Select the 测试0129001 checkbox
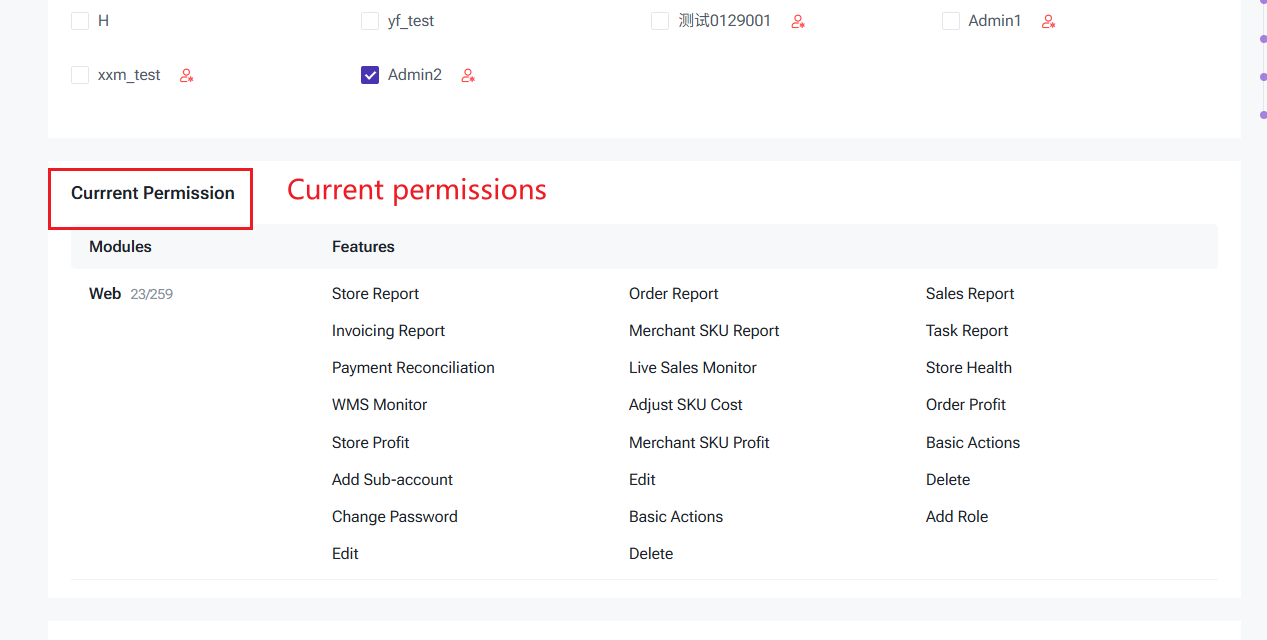Image resolution: width=1267 pixels, height=640 pixels. click(x=660, y=21)
